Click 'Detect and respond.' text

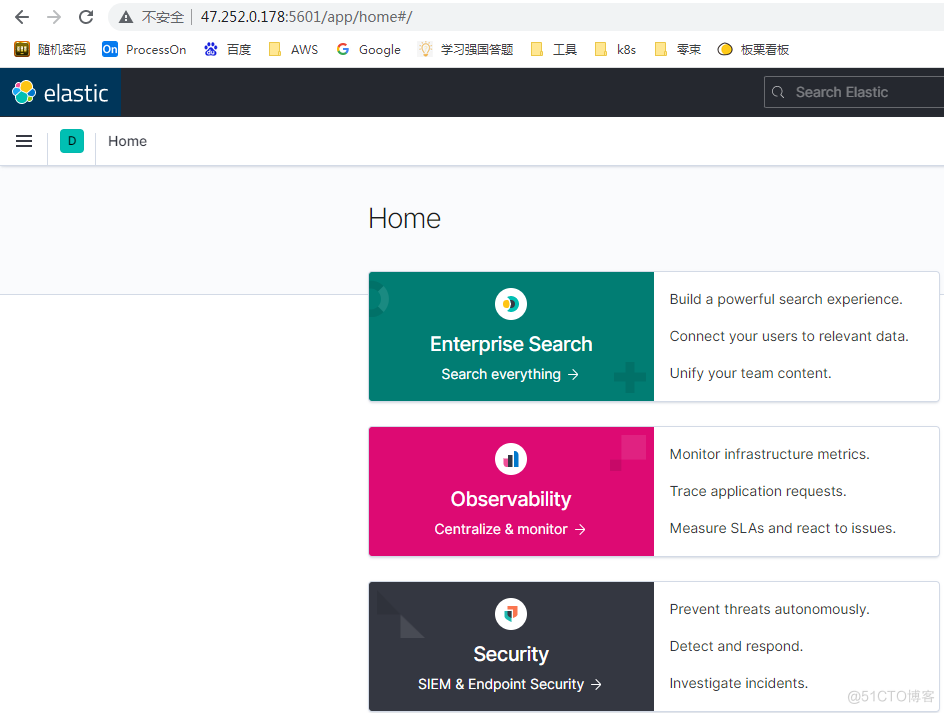(736, 646)
